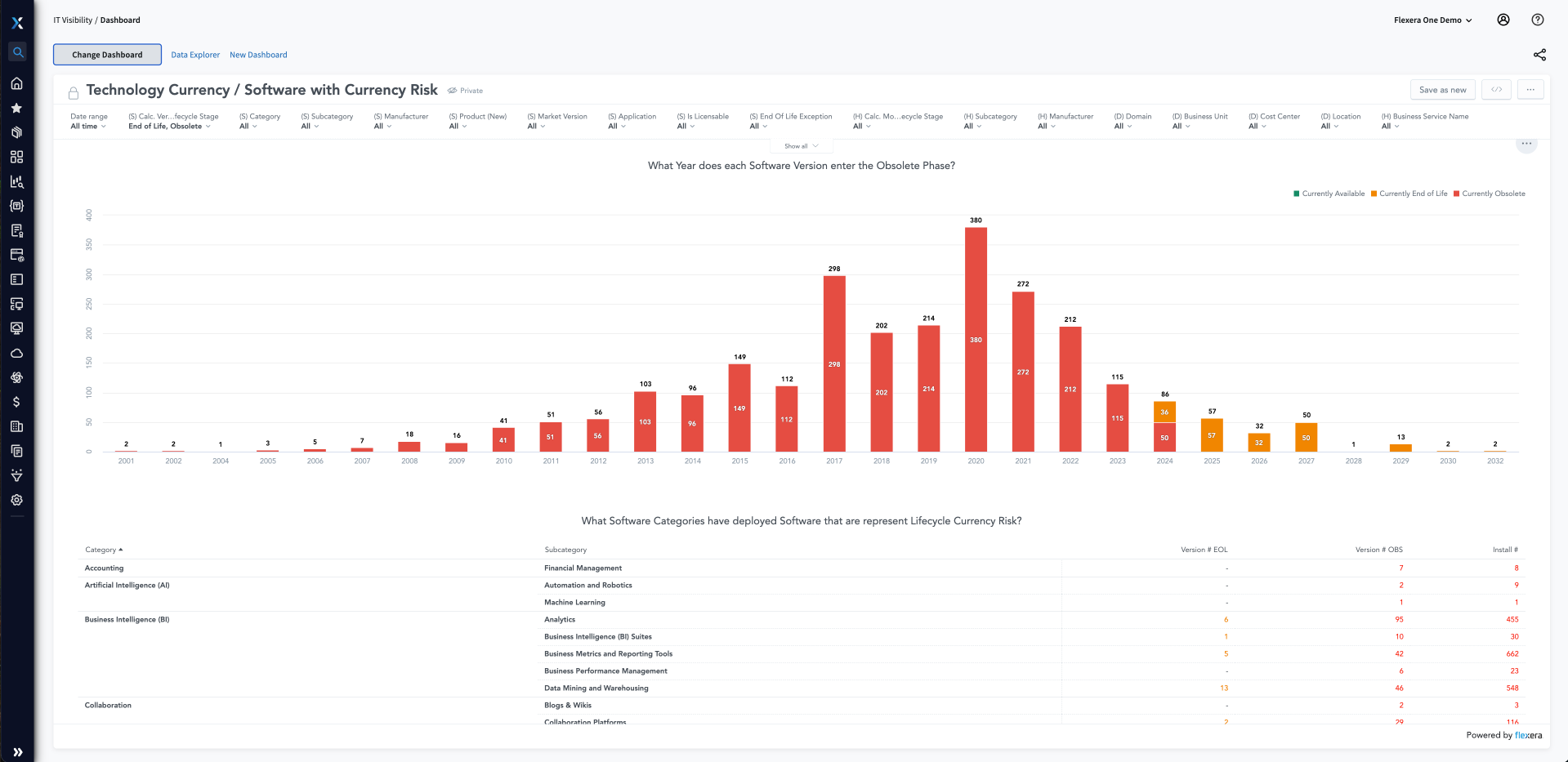
Task: Open the settings gear in sidebar
Action: [x=17, y=500]
